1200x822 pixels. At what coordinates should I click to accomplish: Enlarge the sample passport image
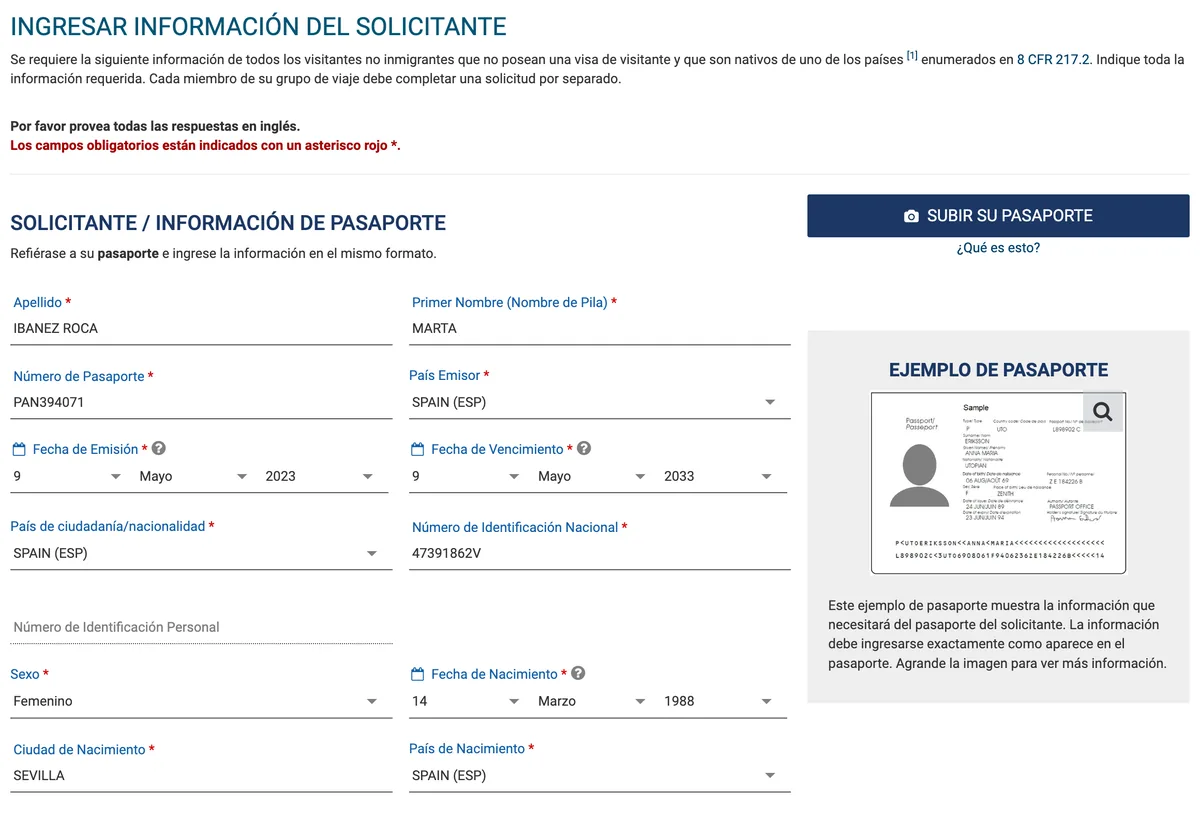pos(998,483)
